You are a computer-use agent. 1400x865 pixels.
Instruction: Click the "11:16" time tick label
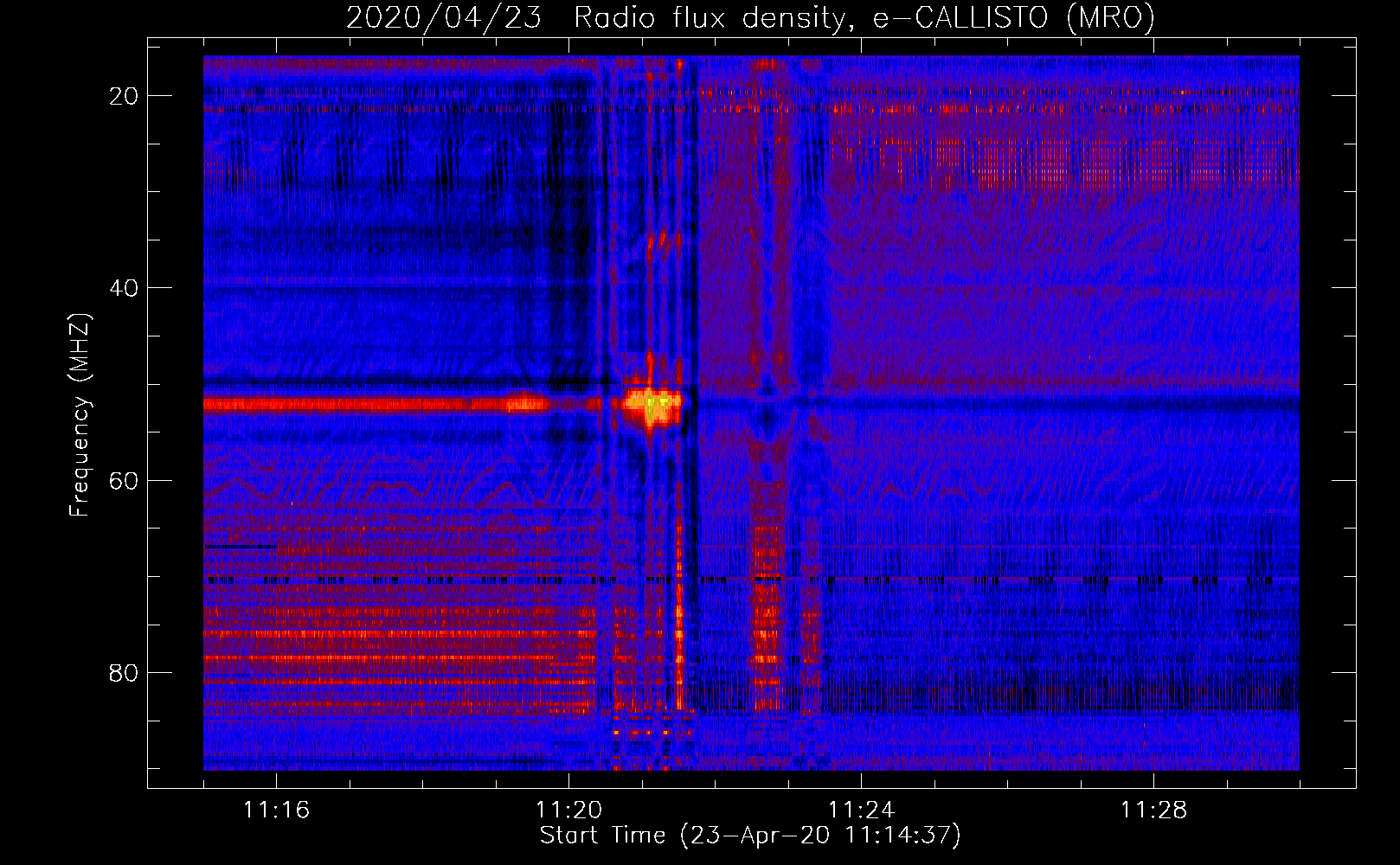pyautogui.click(x=276, y=810)
